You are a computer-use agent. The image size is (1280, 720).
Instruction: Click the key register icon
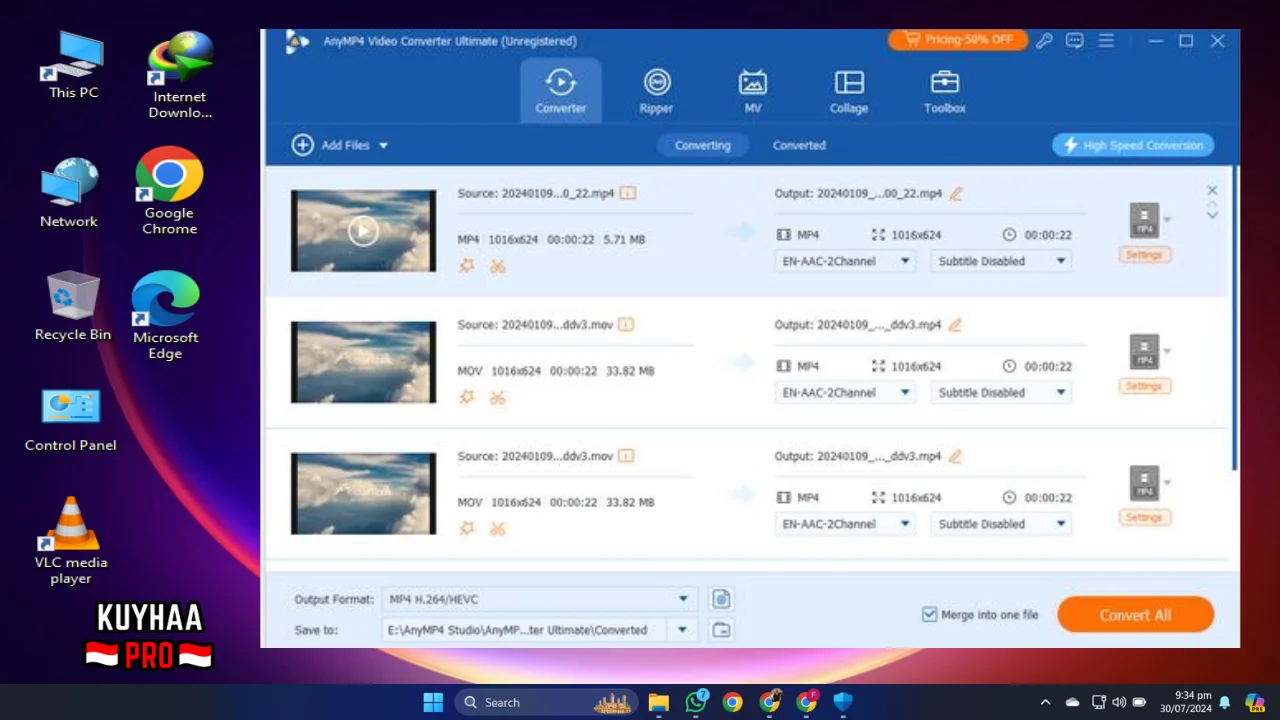pyautogui.click(x=1044, y=41)
